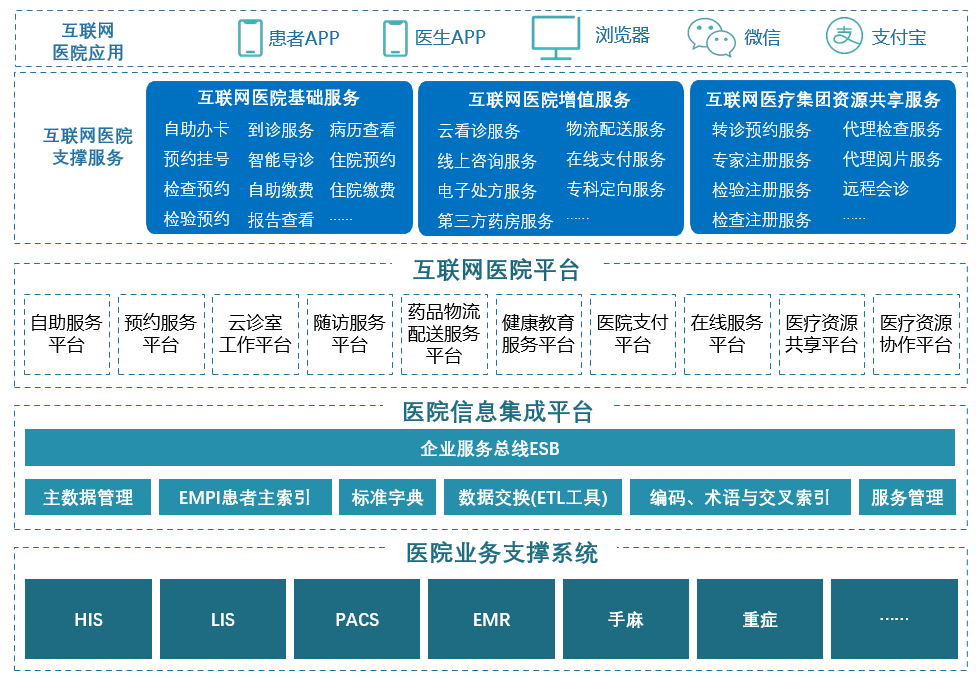
Task: Click the Alipay circle icon
Action: (844, 36)
